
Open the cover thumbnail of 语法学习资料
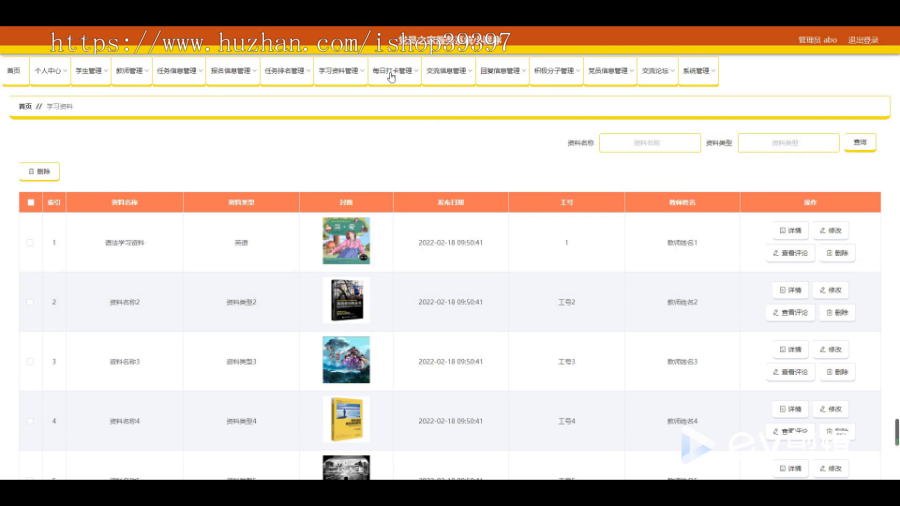click(x=346, y=240)
